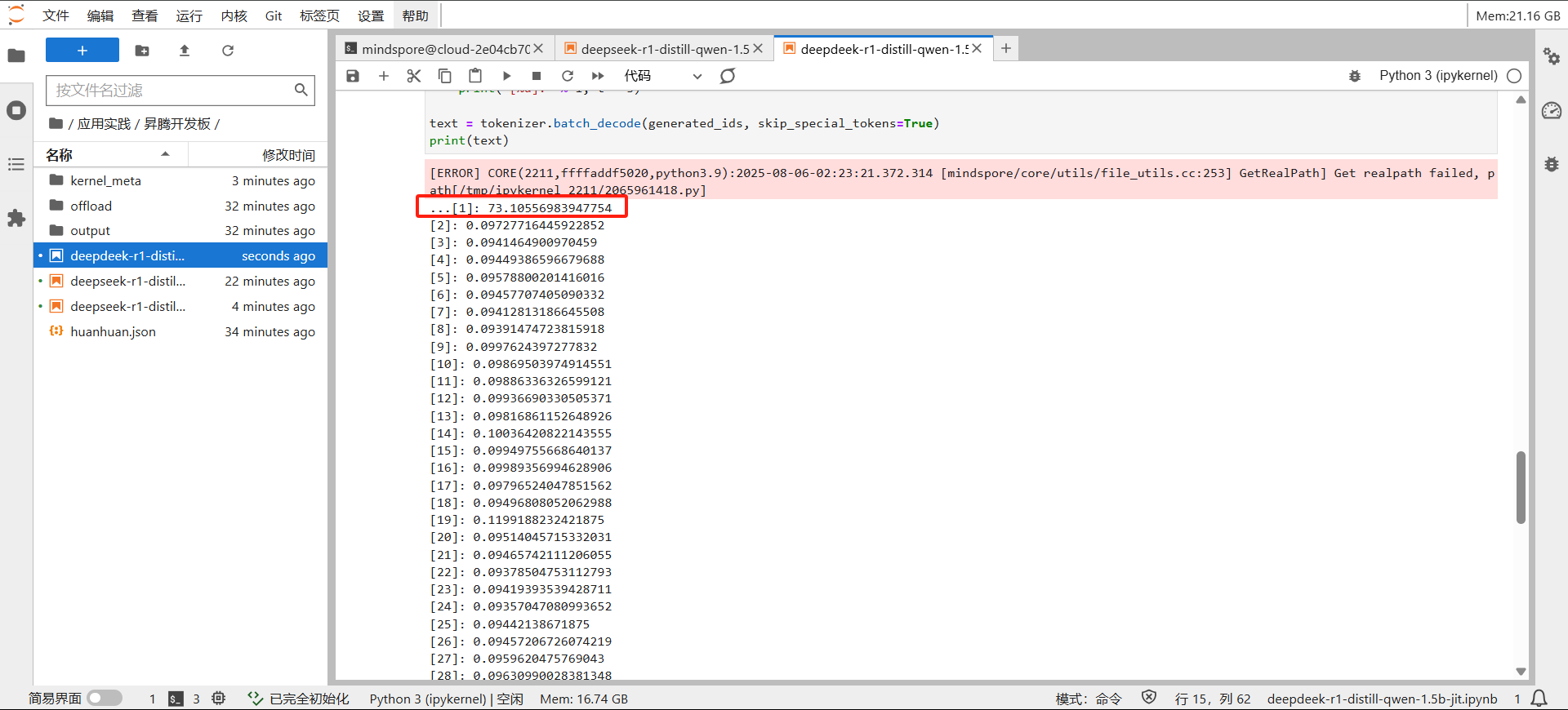This screenshot has width=1568, height=710.
Task: Save the notebook with the save icon
Action: tap(353, 76)
